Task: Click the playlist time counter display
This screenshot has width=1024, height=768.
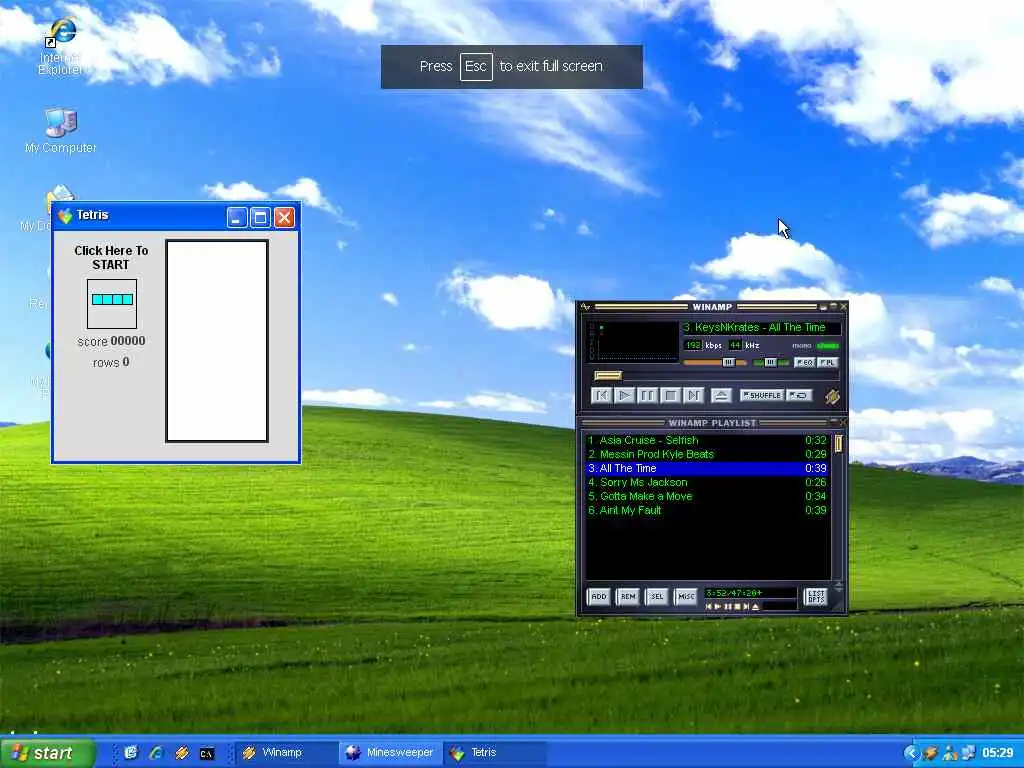Action: pos(750,593)
